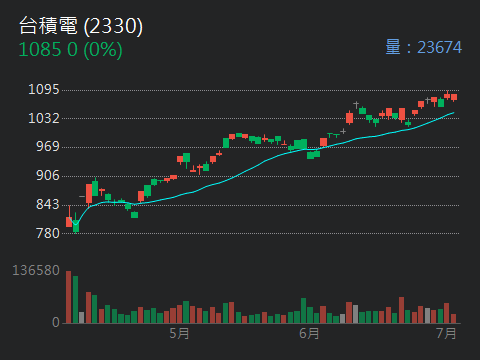Select the 843 price axis label
This screenshot has height=360, width=480.
tap(48, 205)
